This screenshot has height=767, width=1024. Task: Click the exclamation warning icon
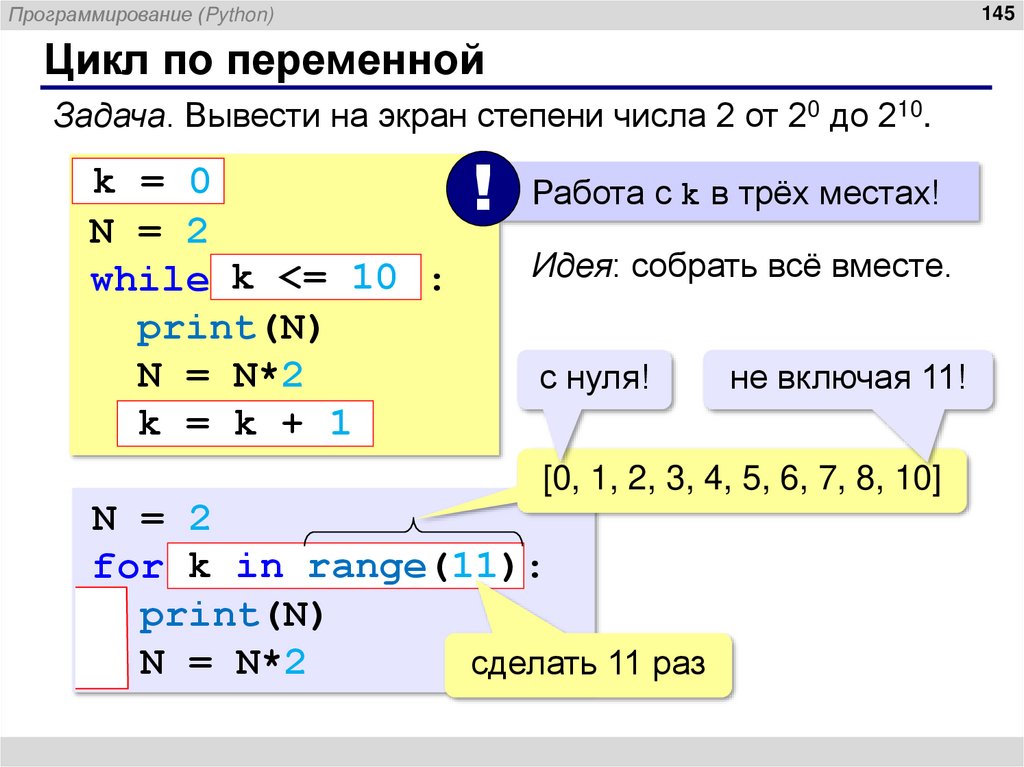pyautogui.click(x=483, y=190)
